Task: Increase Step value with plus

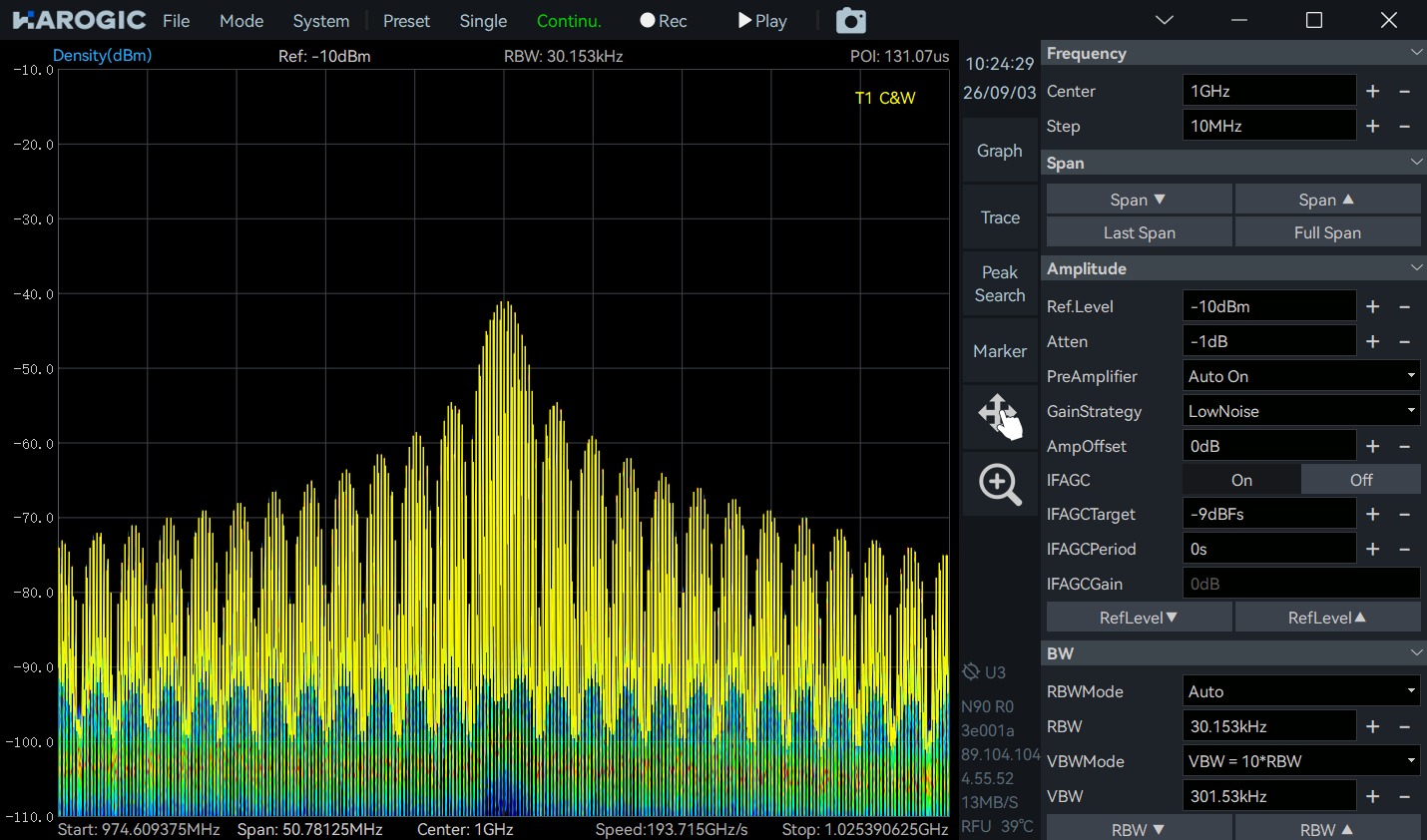Action: click(1373, 126)
